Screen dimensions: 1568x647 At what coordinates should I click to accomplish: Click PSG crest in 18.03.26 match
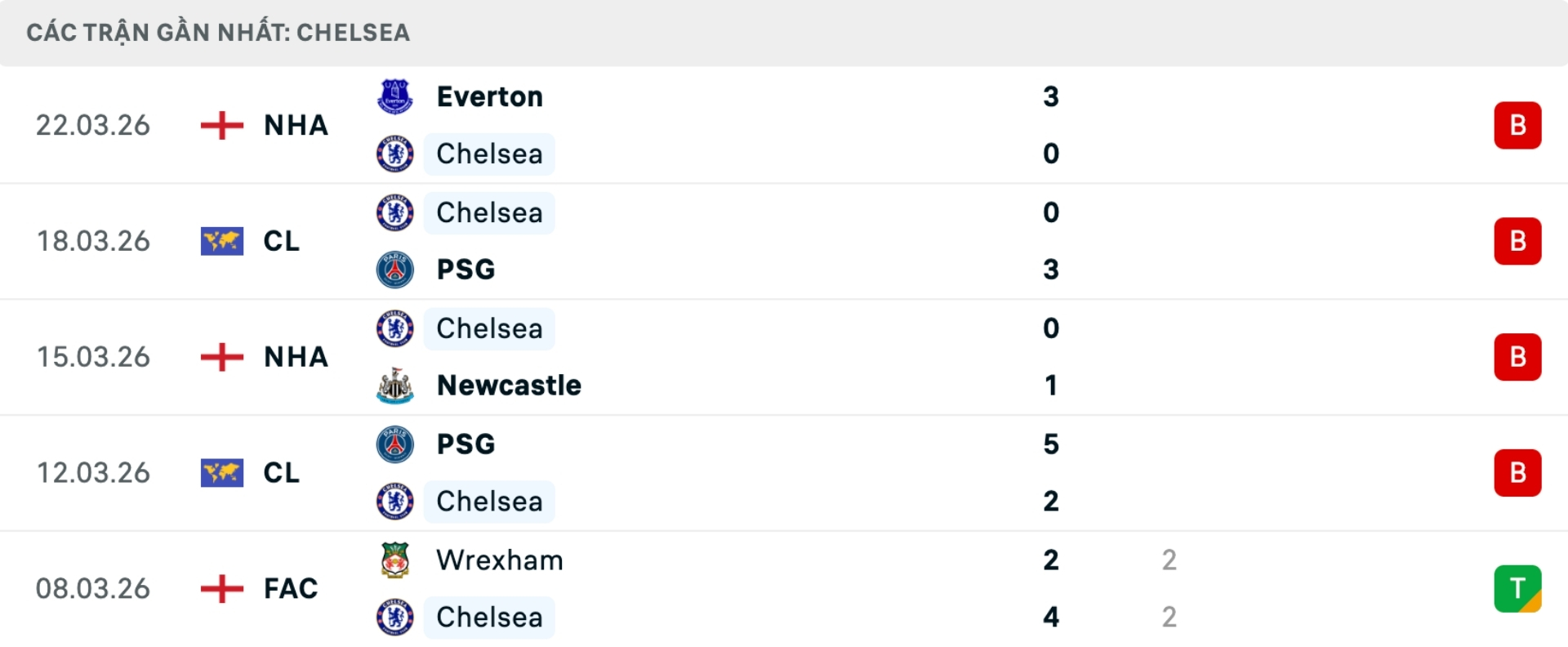(394, 270)
